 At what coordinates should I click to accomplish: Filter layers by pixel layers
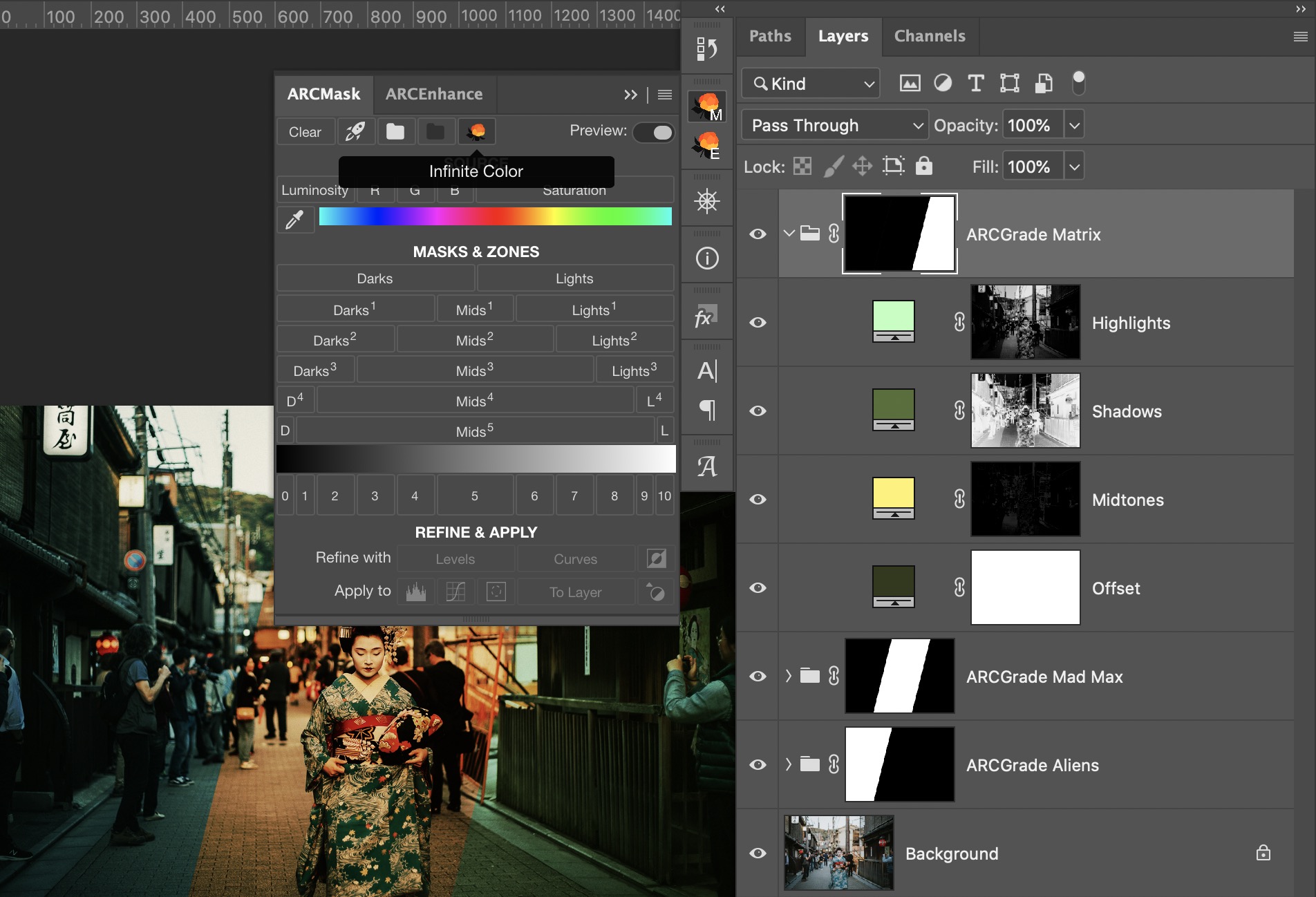click(910, 84)
